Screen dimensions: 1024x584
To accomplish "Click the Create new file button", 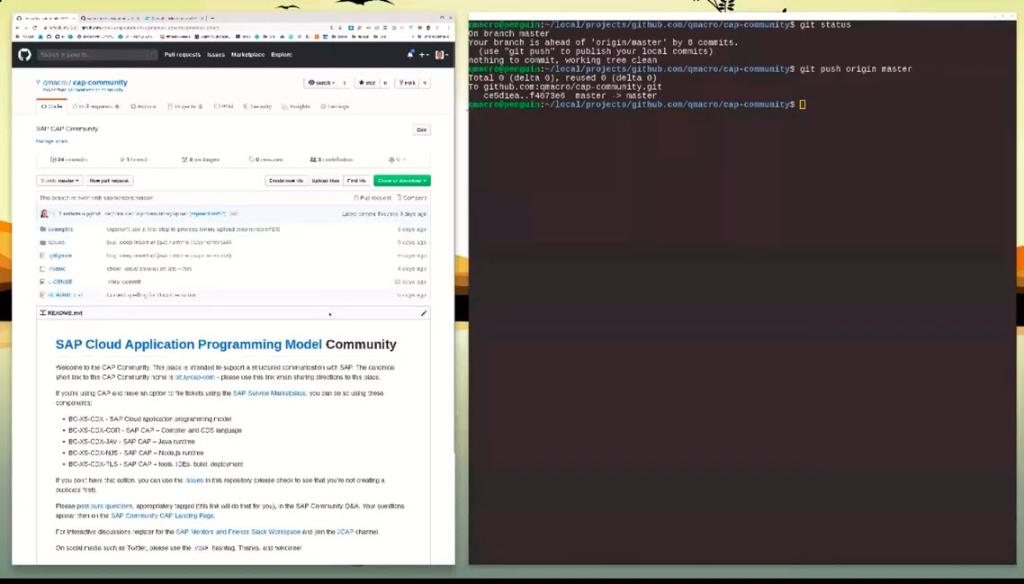I will click(286, 180).
